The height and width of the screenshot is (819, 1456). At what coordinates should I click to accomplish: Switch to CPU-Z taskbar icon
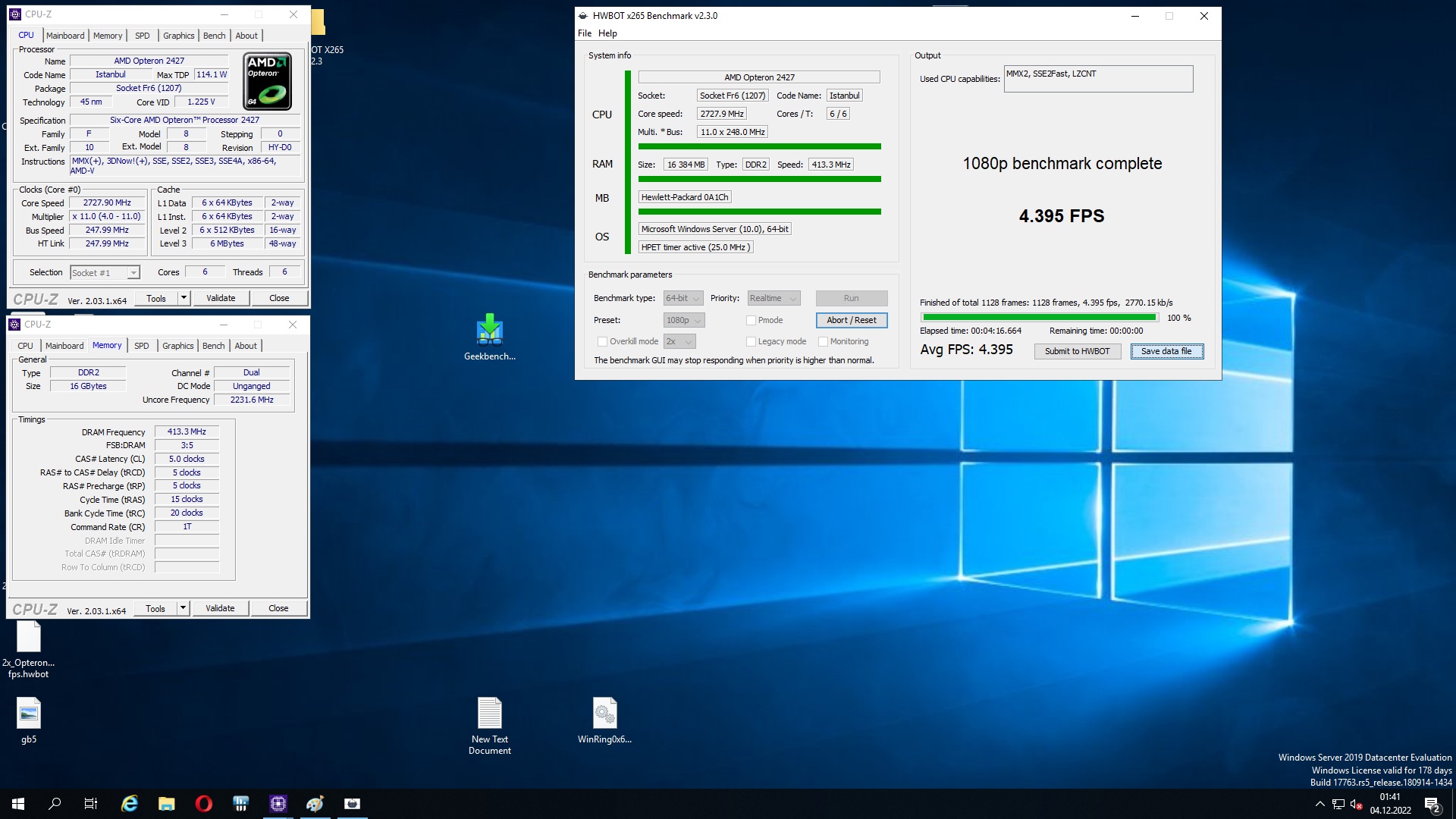pos(278,804)
